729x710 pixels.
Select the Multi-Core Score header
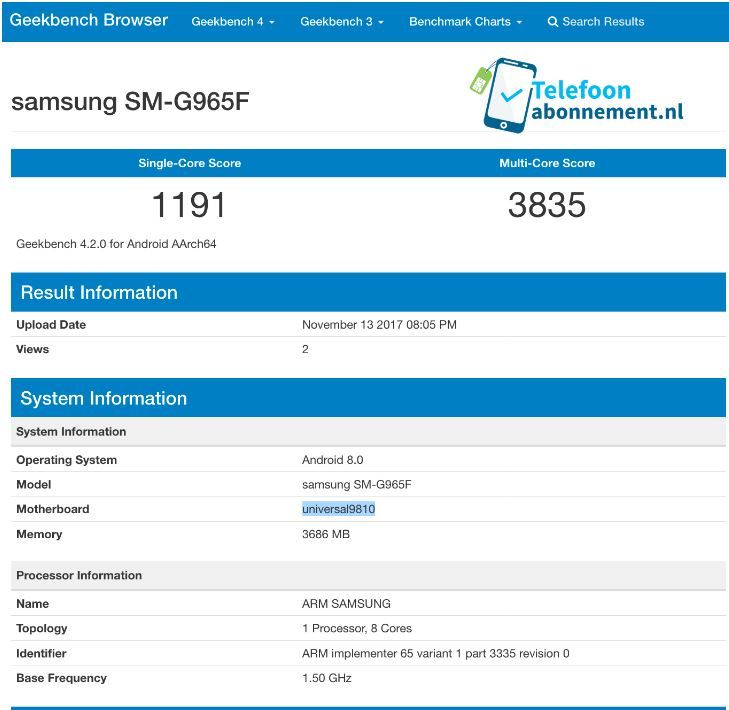click(547, 163)
